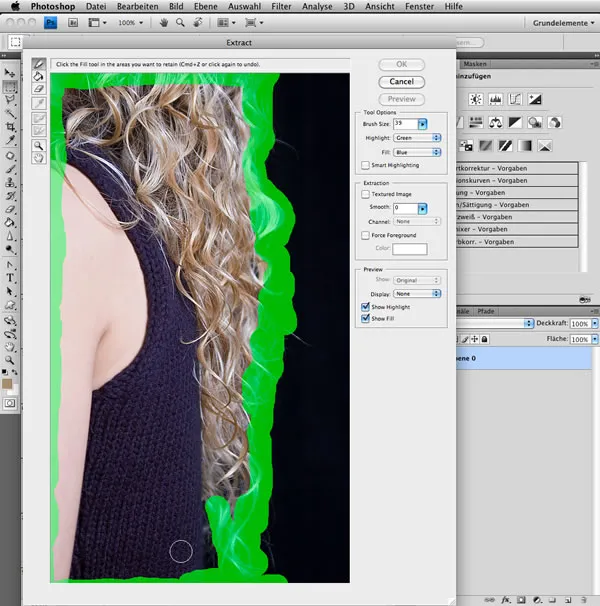Click the Cancel button in Extract dialog
The height and width of the screenshot is (606, 600).
(401, 81)
